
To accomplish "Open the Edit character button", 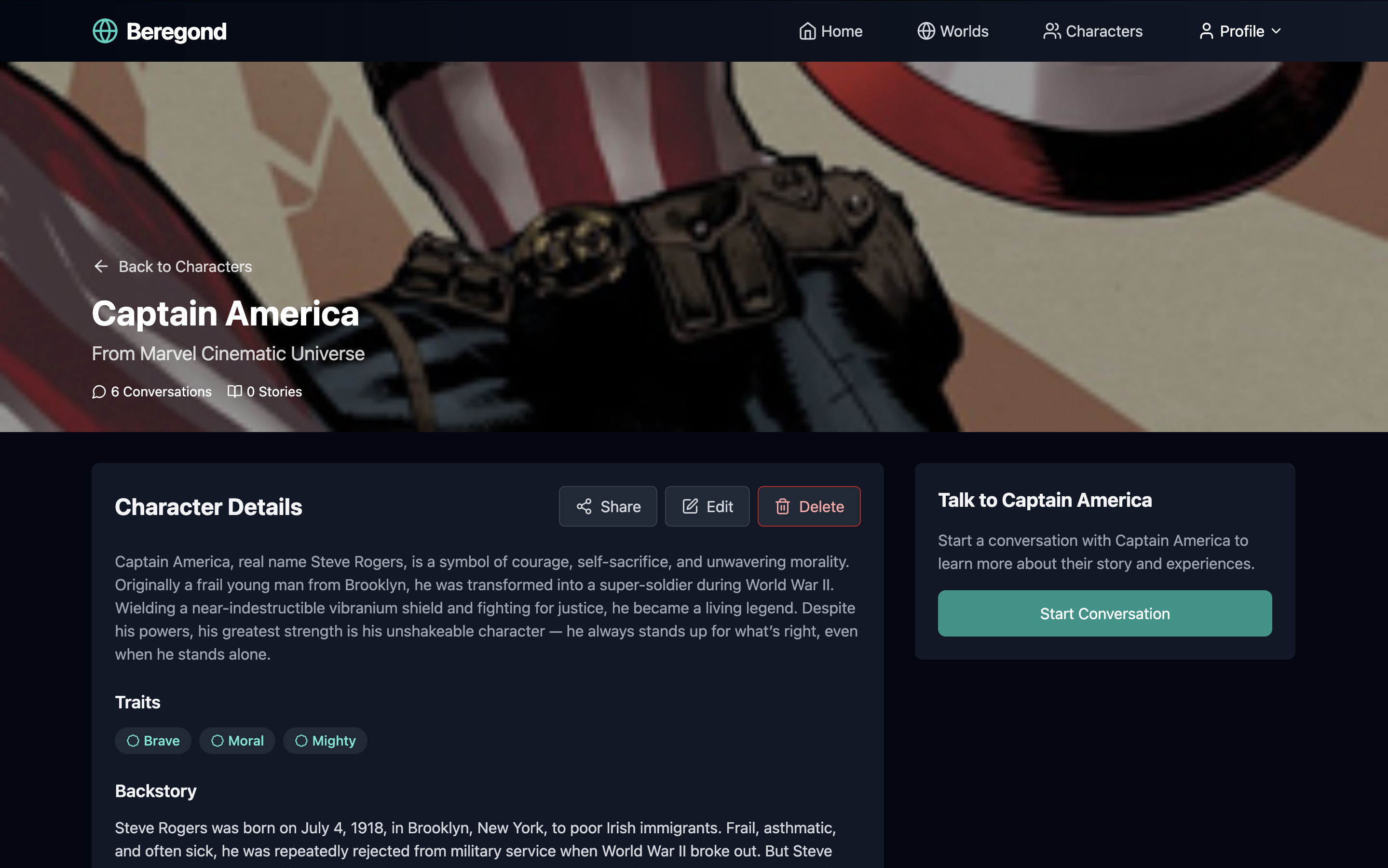I will (707, 506).
